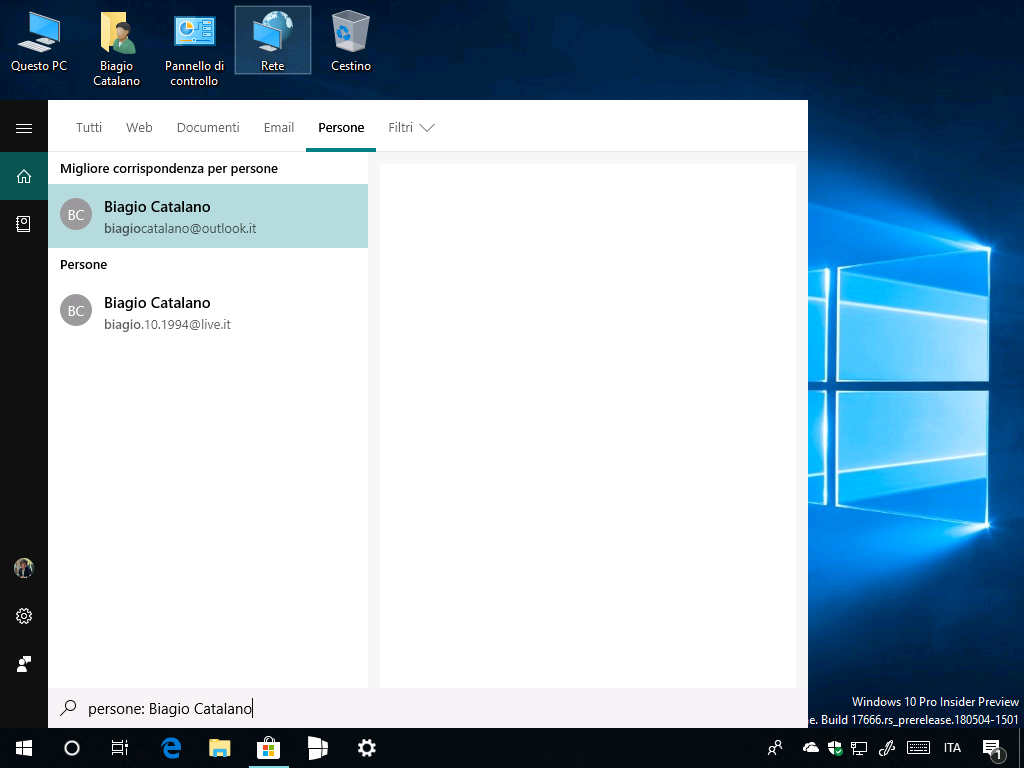Image resolution: width=1024 pixels, height=768 pixels.
Task: Select the Persone tab
Action: (x=341, y=127)
